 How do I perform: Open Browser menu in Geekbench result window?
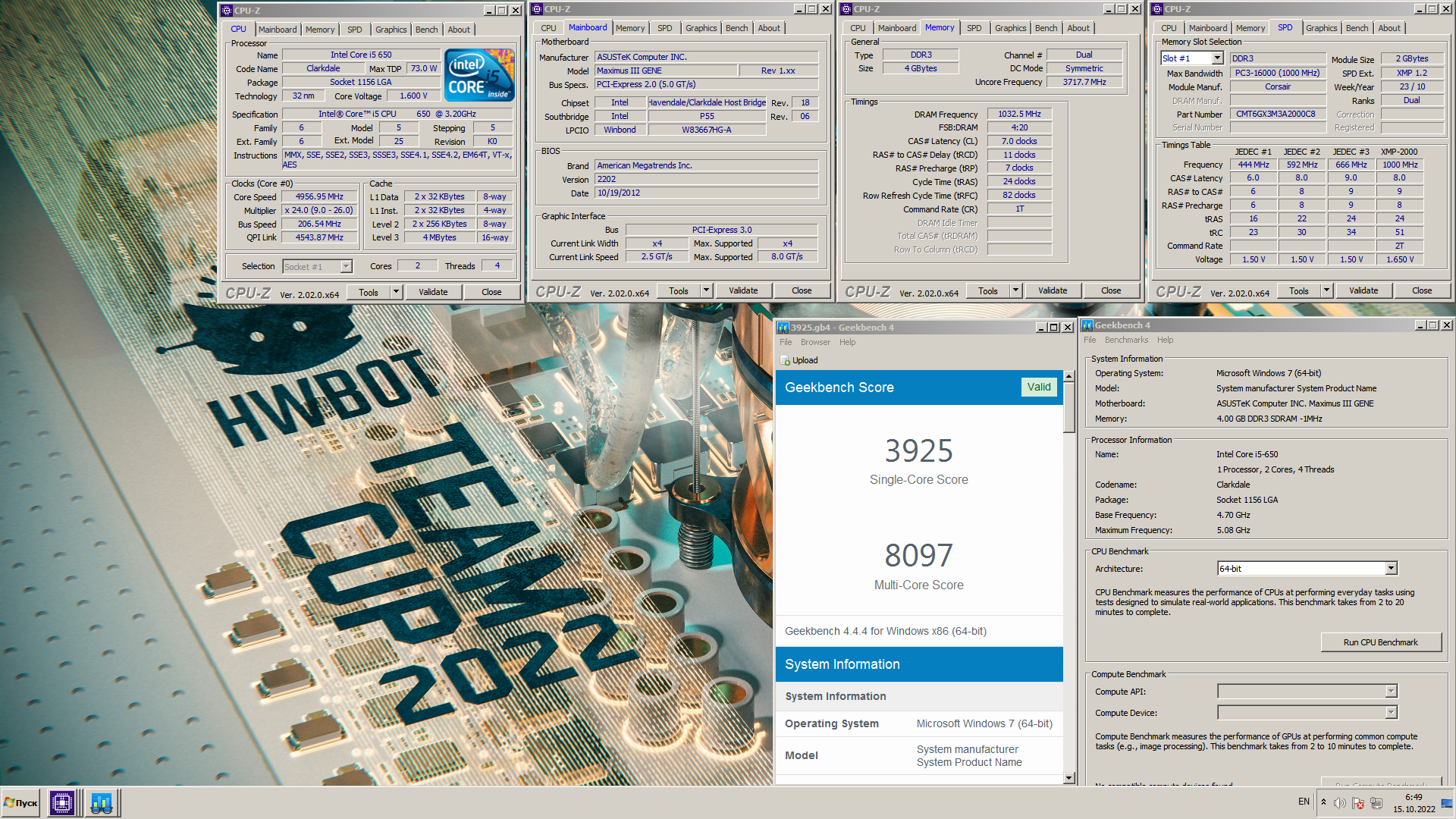(815, 342)
